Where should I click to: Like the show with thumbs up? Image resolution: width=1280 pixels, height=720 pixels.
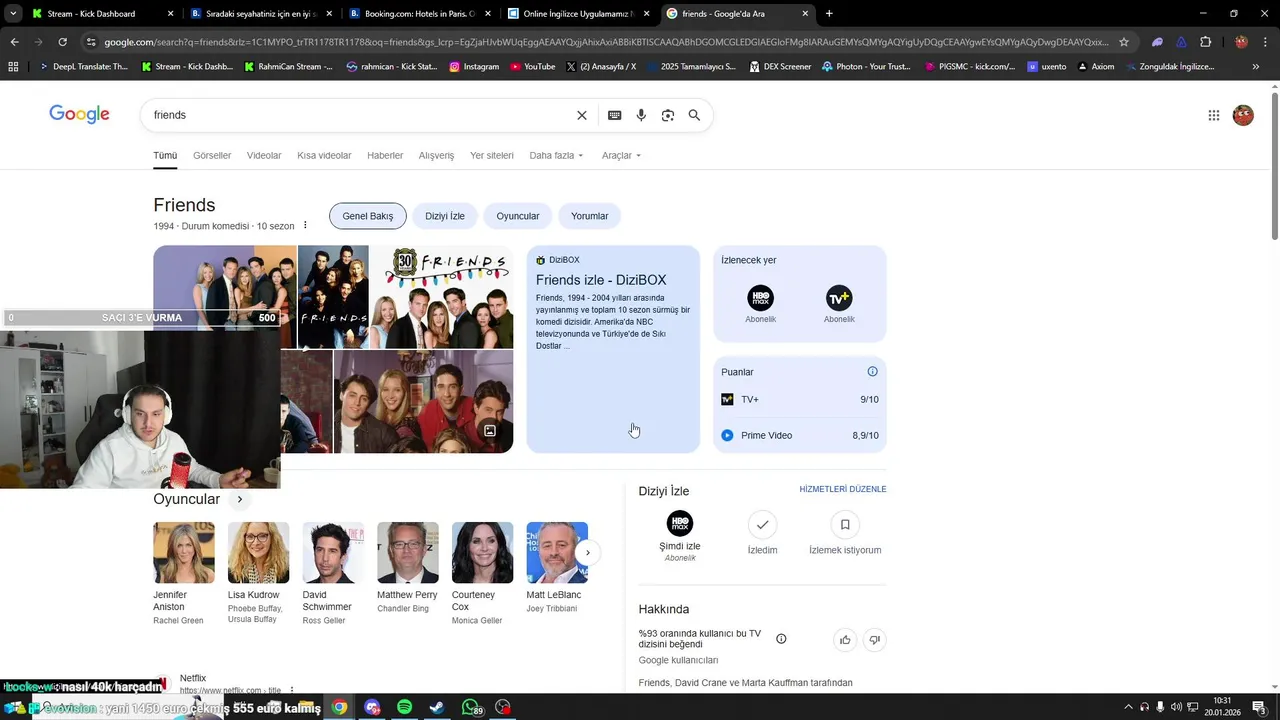pyautogui.click(x=845, y=640)
